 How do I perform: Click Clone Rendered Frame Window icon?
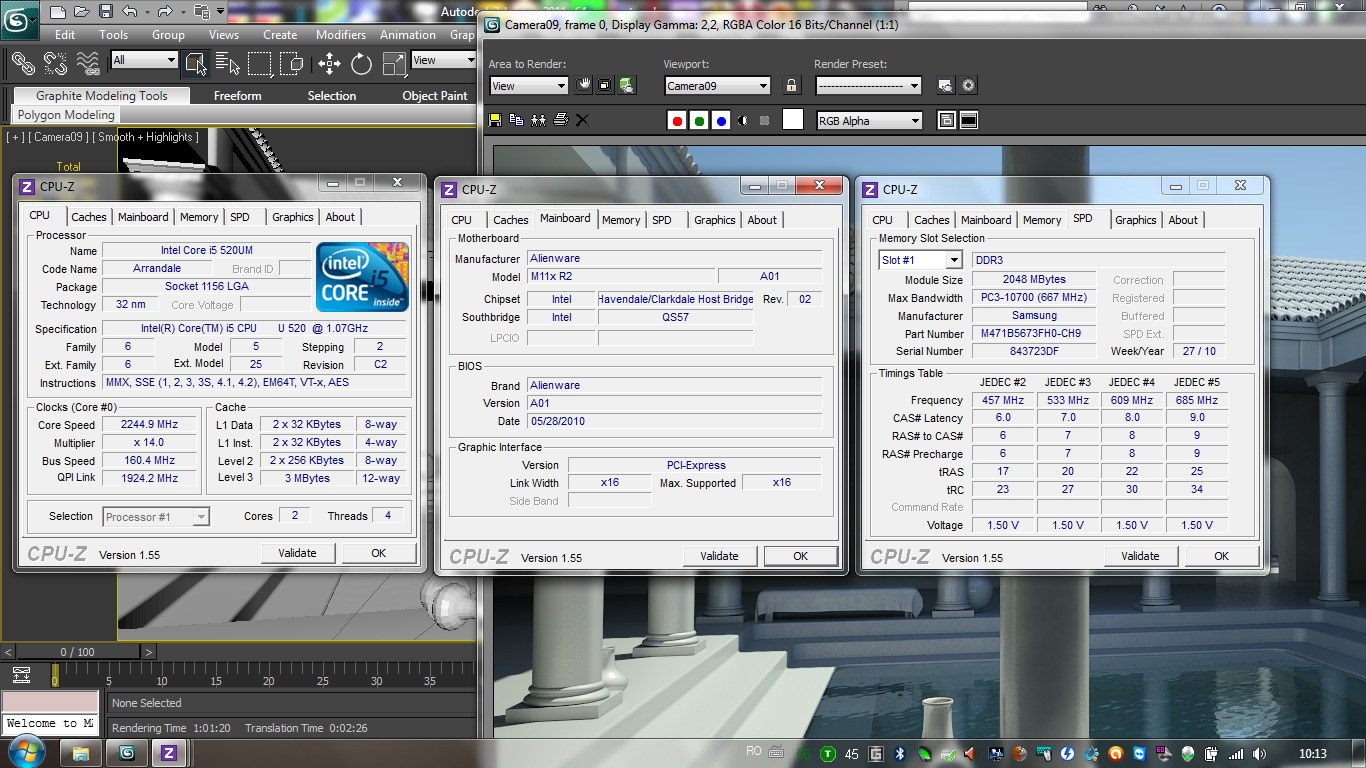[x=538, y=120]
